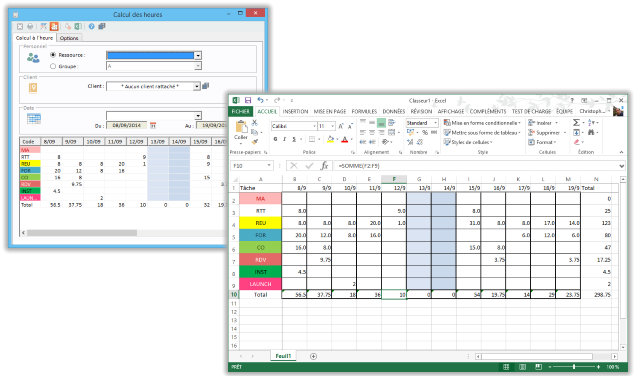640x376 pixels.
Task: Click the horizontal scrollbar in Calcul des heures grid
Action: coord(82,233)
